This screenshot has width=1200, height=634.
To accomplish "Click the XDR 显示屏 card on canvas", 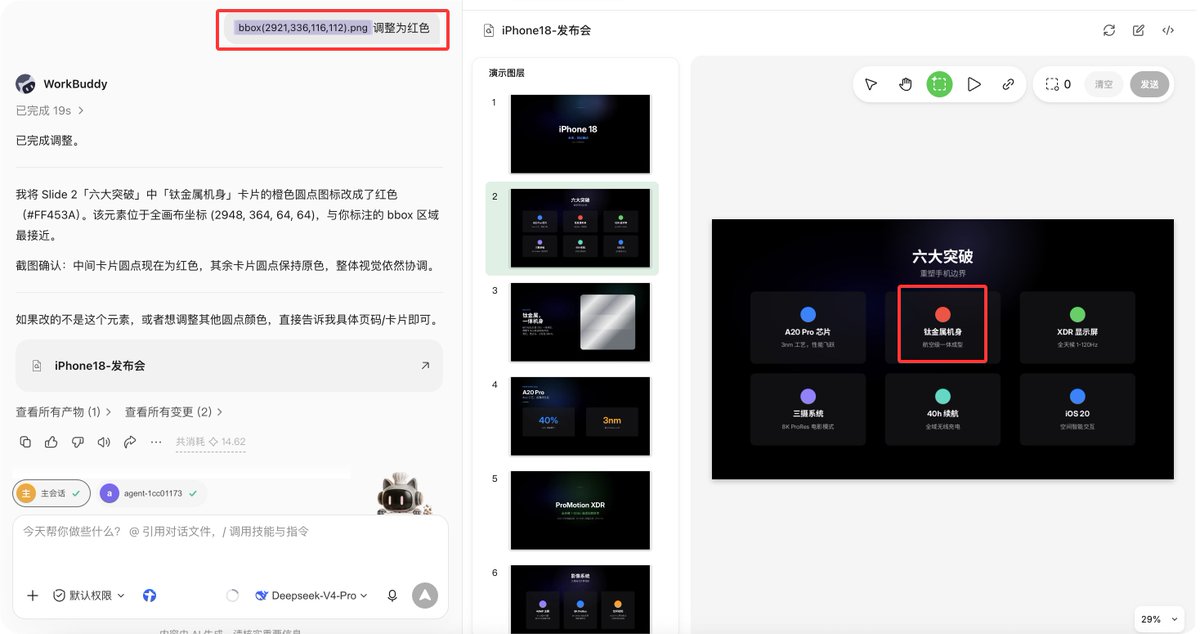I will (x=1077, y=327).
